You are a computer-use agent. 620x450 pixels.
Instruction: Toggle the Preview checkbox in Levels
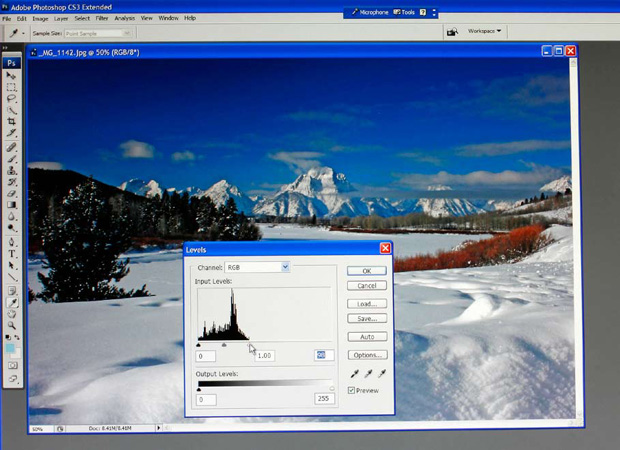point(352,390)
